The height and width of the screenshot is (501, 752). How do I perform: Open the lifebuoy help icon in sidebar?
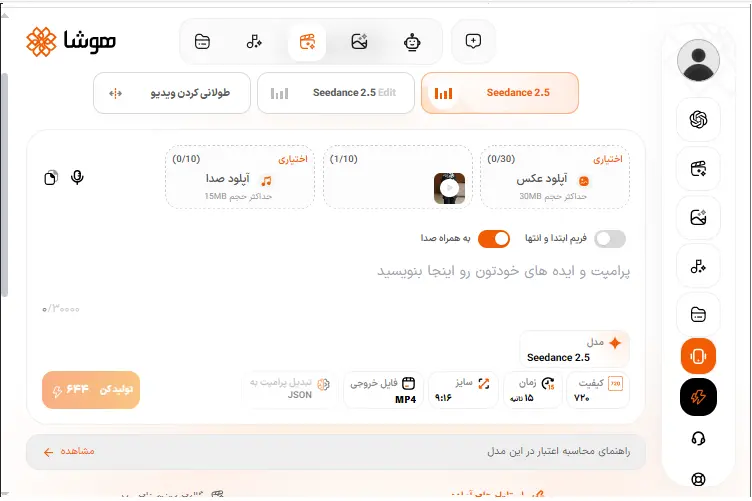pos(698,479)
